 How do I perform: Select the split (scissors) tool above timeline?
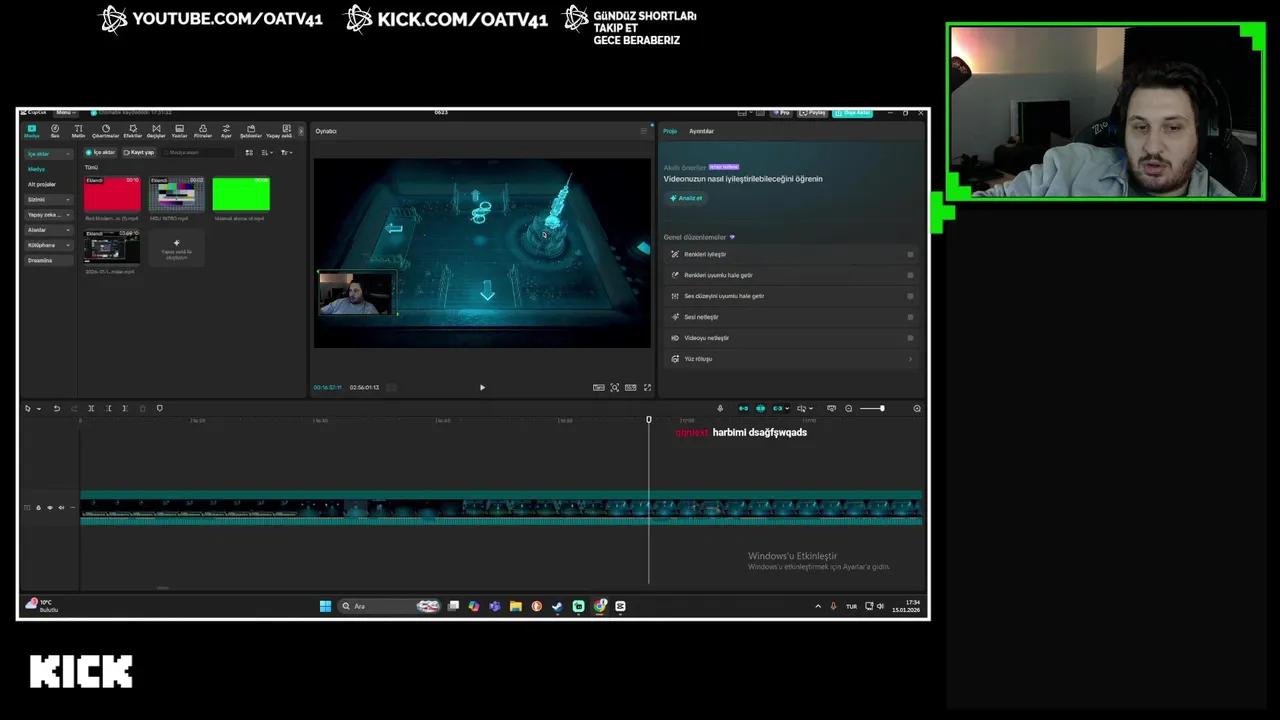92,408
